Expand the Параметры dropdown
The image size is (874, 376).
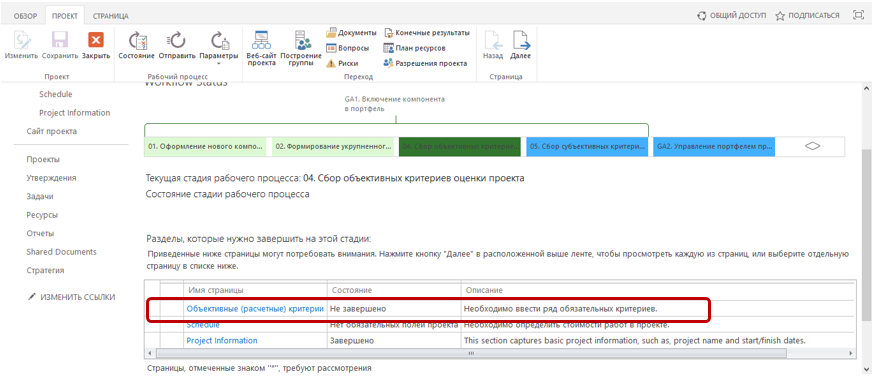point(218,48)
